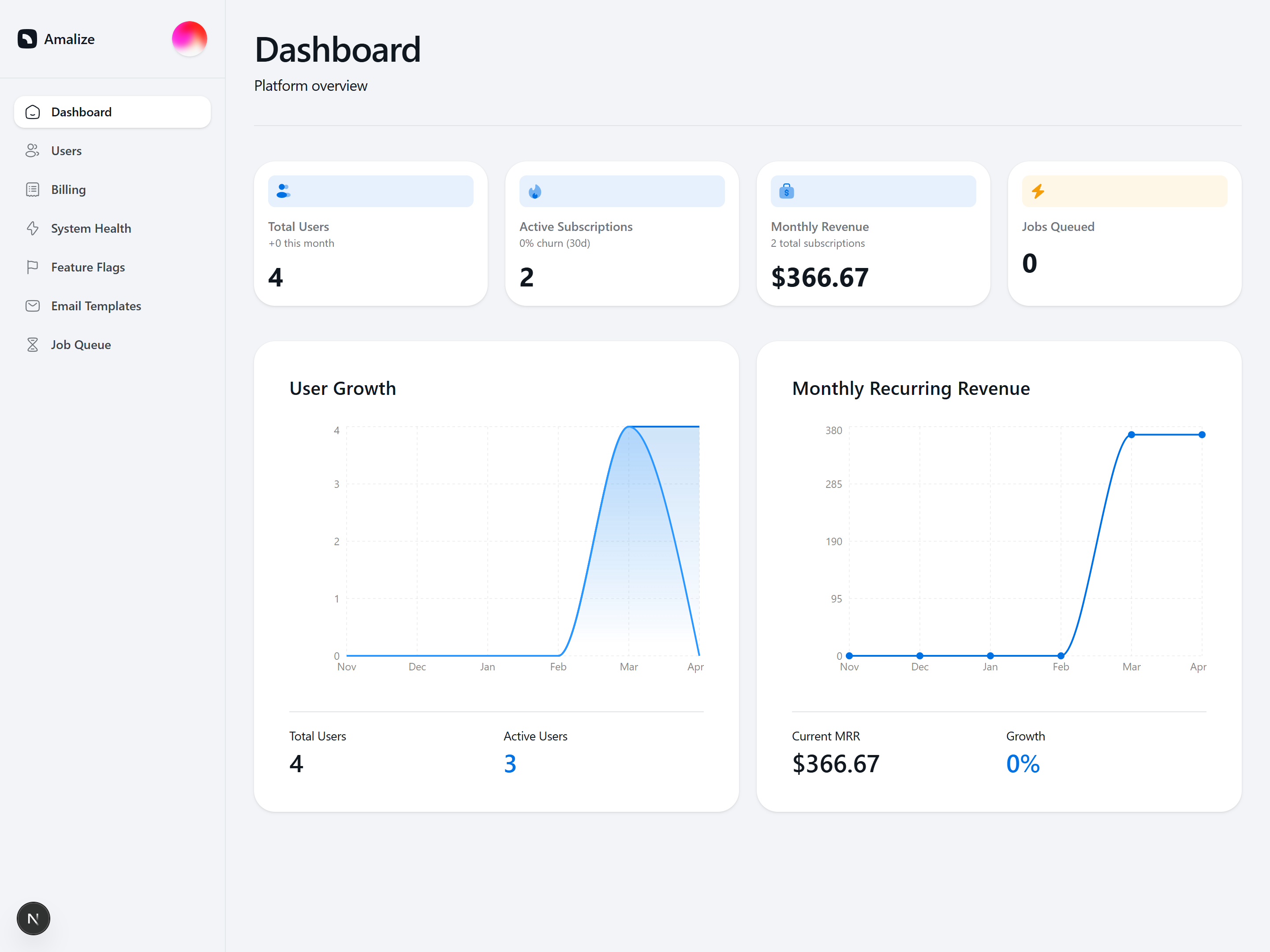Click the Users sidebar icon

pos(32,151)
